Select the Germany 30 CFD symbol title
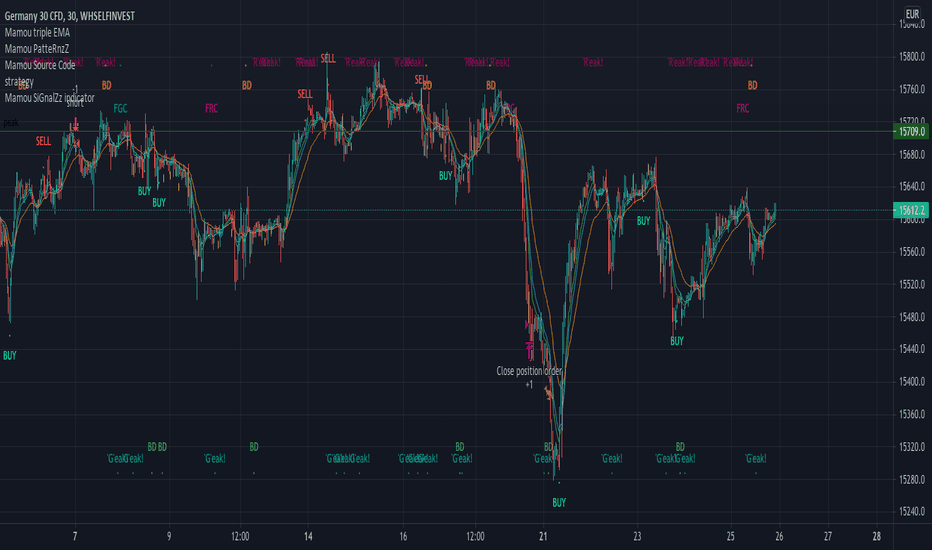The width and height of the screenshot is (932, 550). tap(70, 16)
